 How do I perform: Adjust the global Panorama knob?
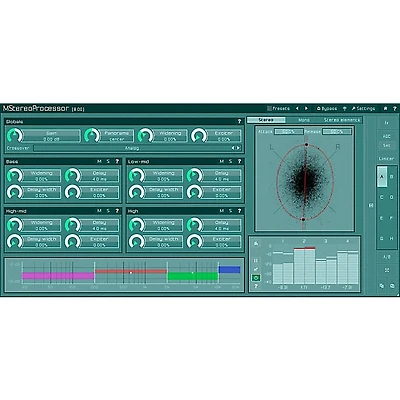92,136
